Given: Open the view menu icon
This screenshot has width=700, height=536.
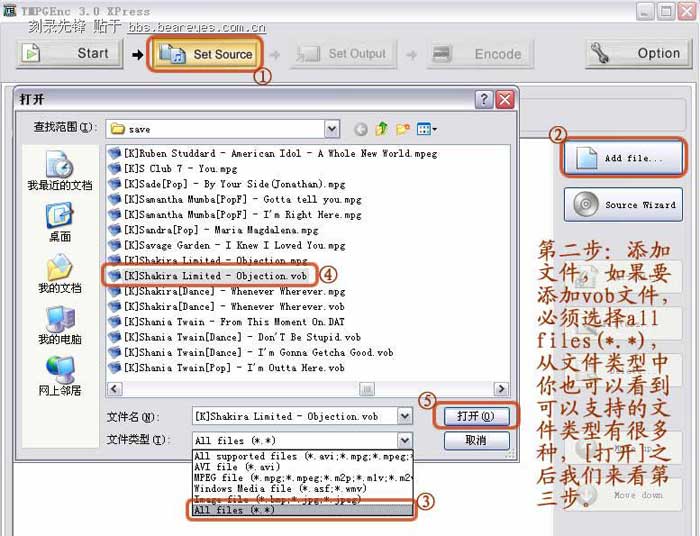Looking at the screenshot, I should 426,129.
